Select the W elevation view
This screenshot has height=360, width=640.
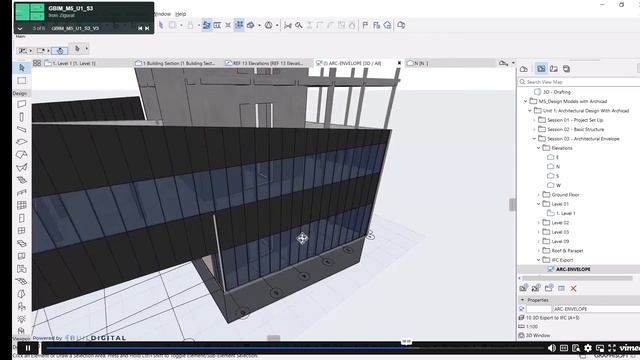(558, 185)
